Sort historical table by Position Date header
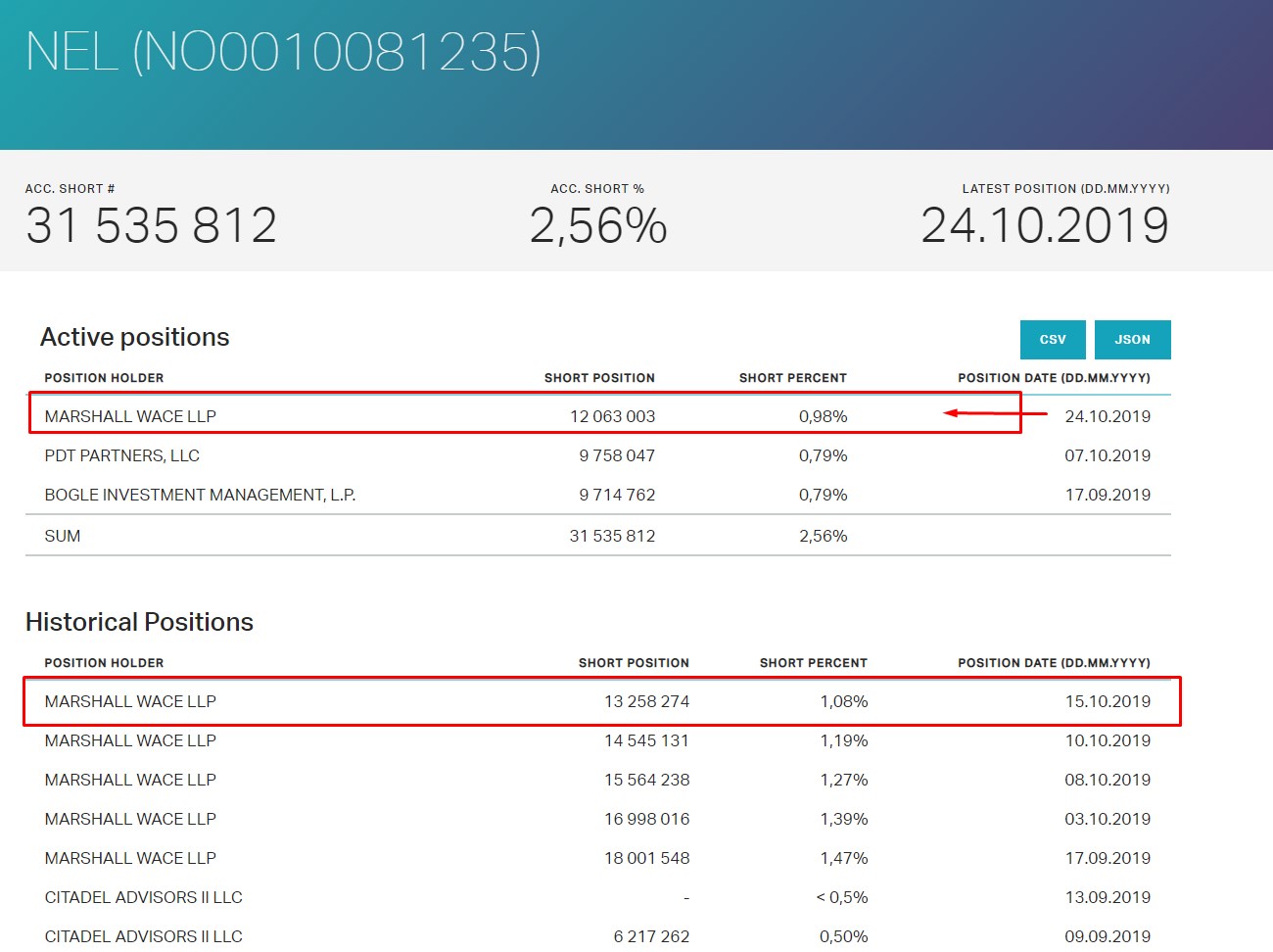Screen dimensions: 1273x952 coord(1054,663)
